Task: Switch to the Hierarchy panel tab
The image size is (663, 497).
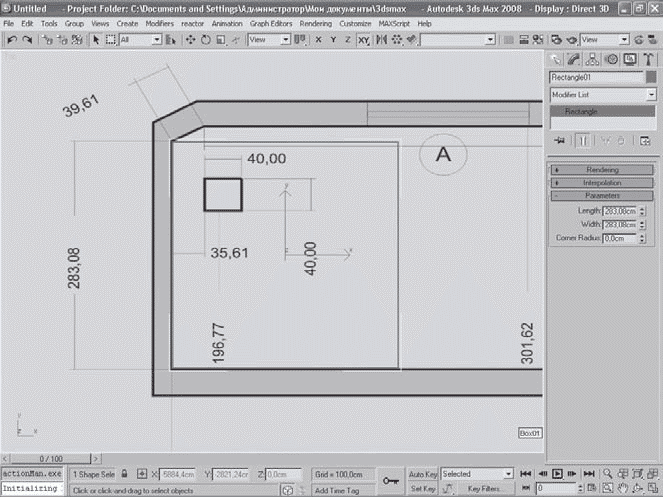Action: tap(594, 58)
